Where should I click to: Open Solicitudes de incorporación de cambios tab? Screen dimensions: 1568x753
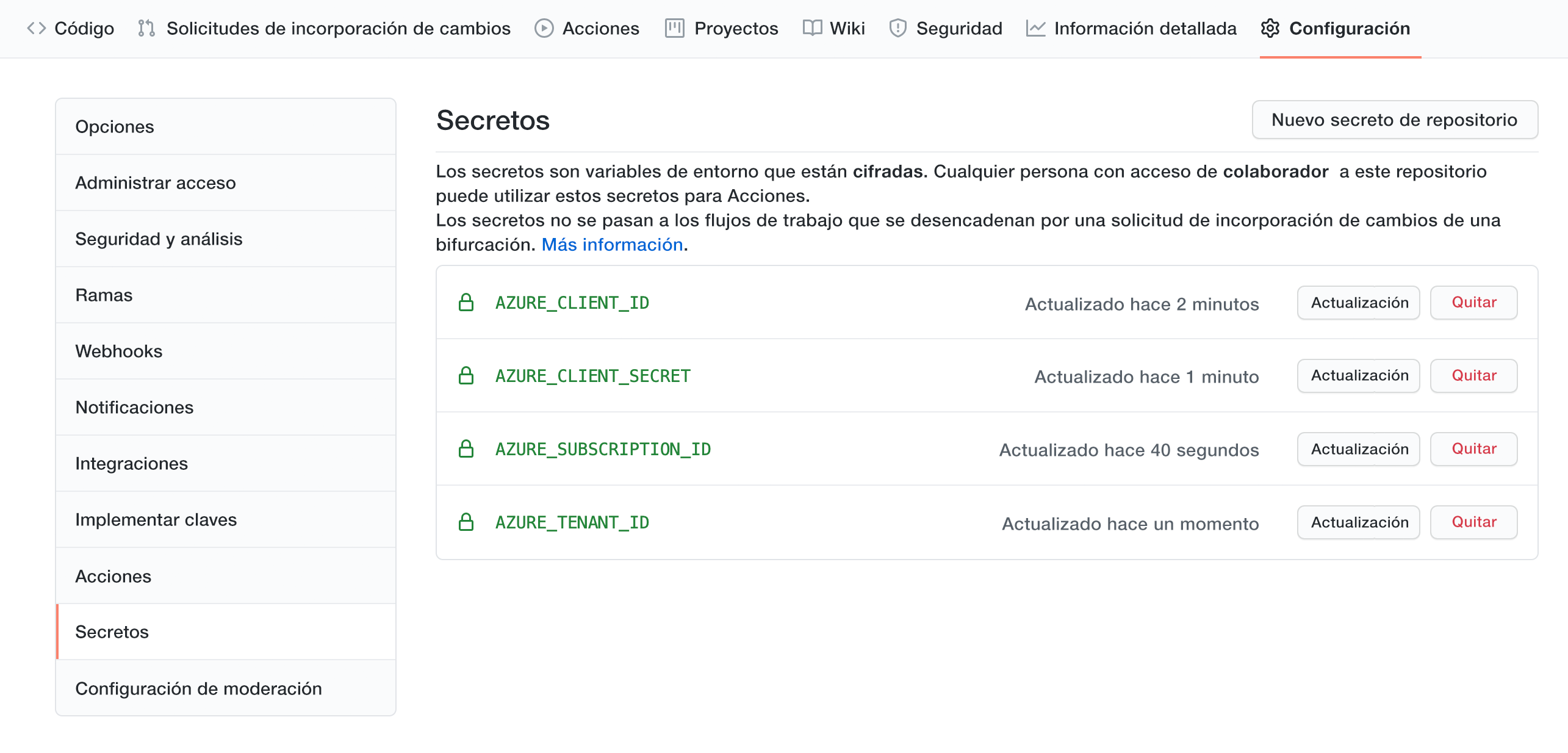click(x=325, y=28)
